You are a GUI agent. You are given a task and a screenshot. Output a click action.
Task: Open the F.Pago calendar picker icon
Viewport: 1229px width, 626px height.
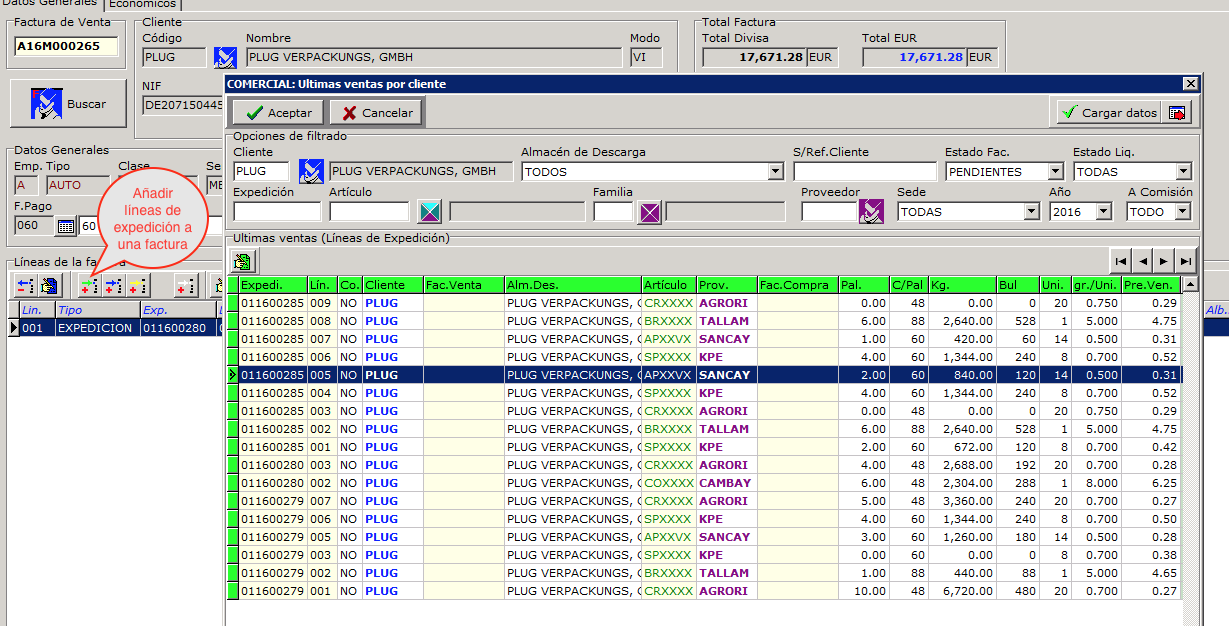(x=65, y=226)
